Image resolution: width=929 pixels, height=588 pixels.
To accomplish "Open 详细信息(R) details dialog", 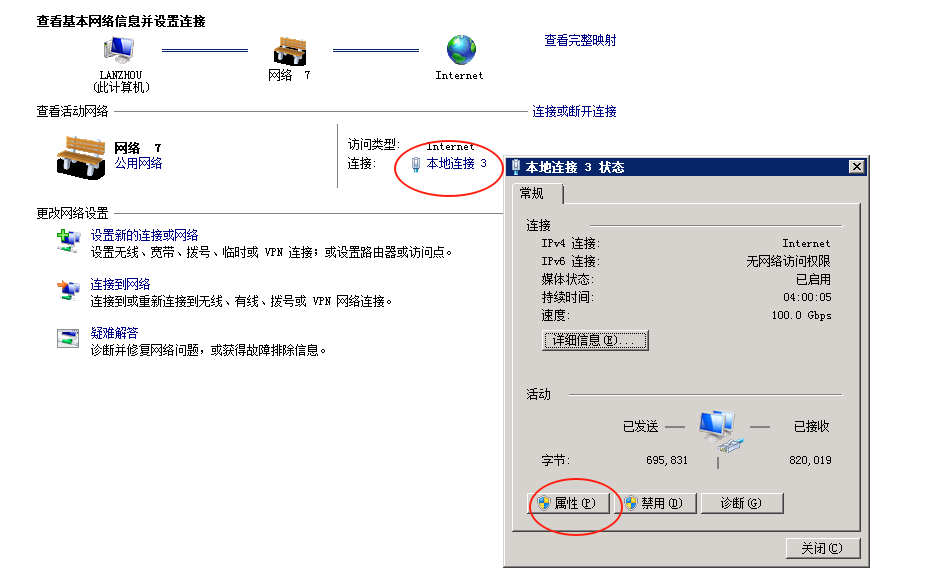I will pyautogui.click(x=594, y=340).
